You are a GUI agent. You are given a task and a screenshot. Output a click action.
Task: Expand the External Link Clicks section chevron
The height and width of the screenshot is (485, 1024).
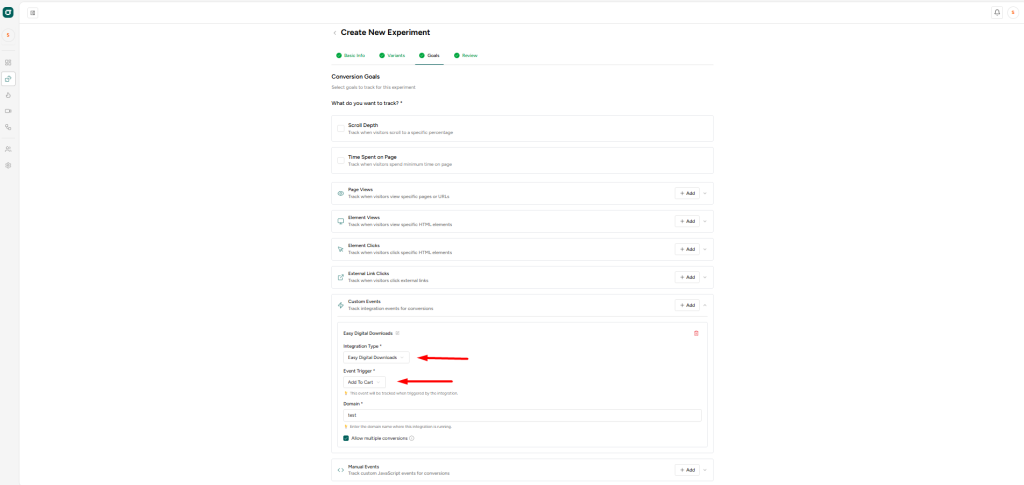pos(705,277)
